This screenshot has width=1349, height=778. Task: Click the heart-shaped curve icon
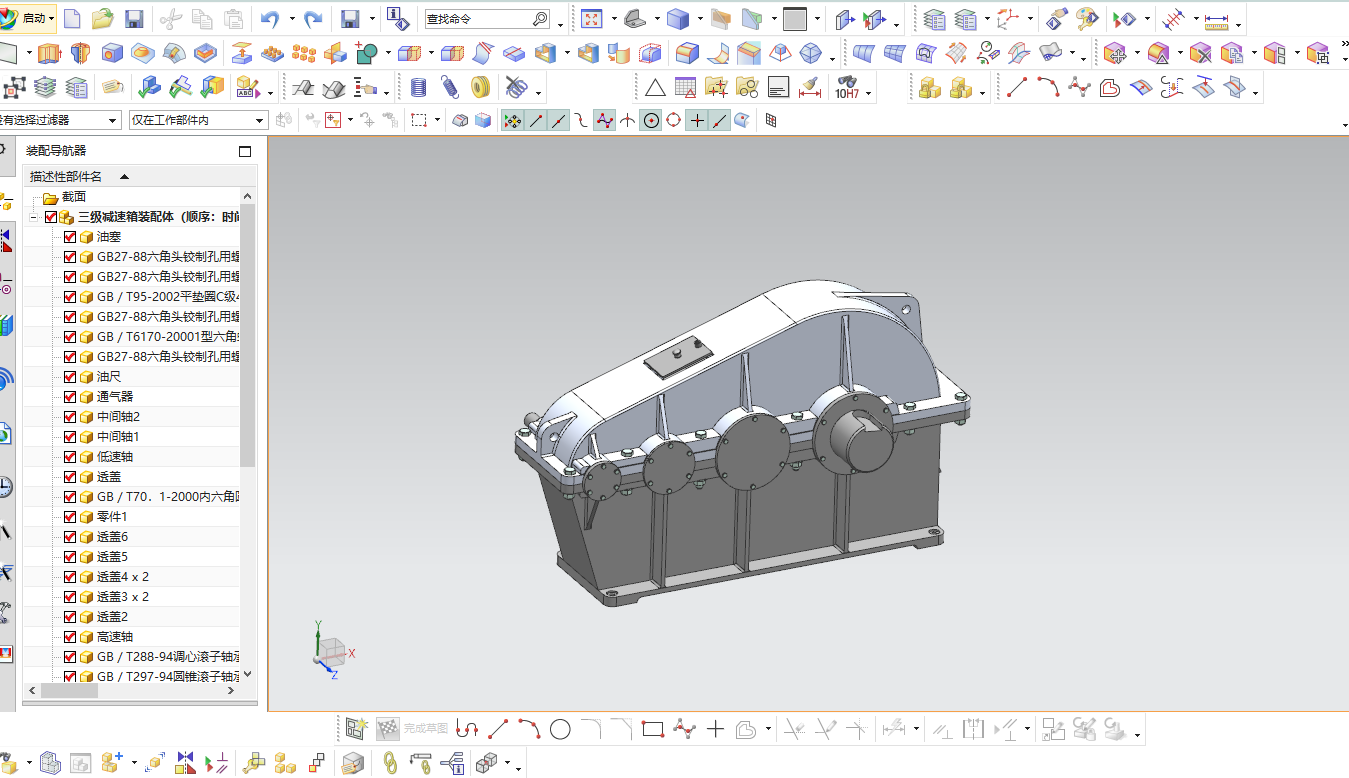click(x=1109, y=88)
